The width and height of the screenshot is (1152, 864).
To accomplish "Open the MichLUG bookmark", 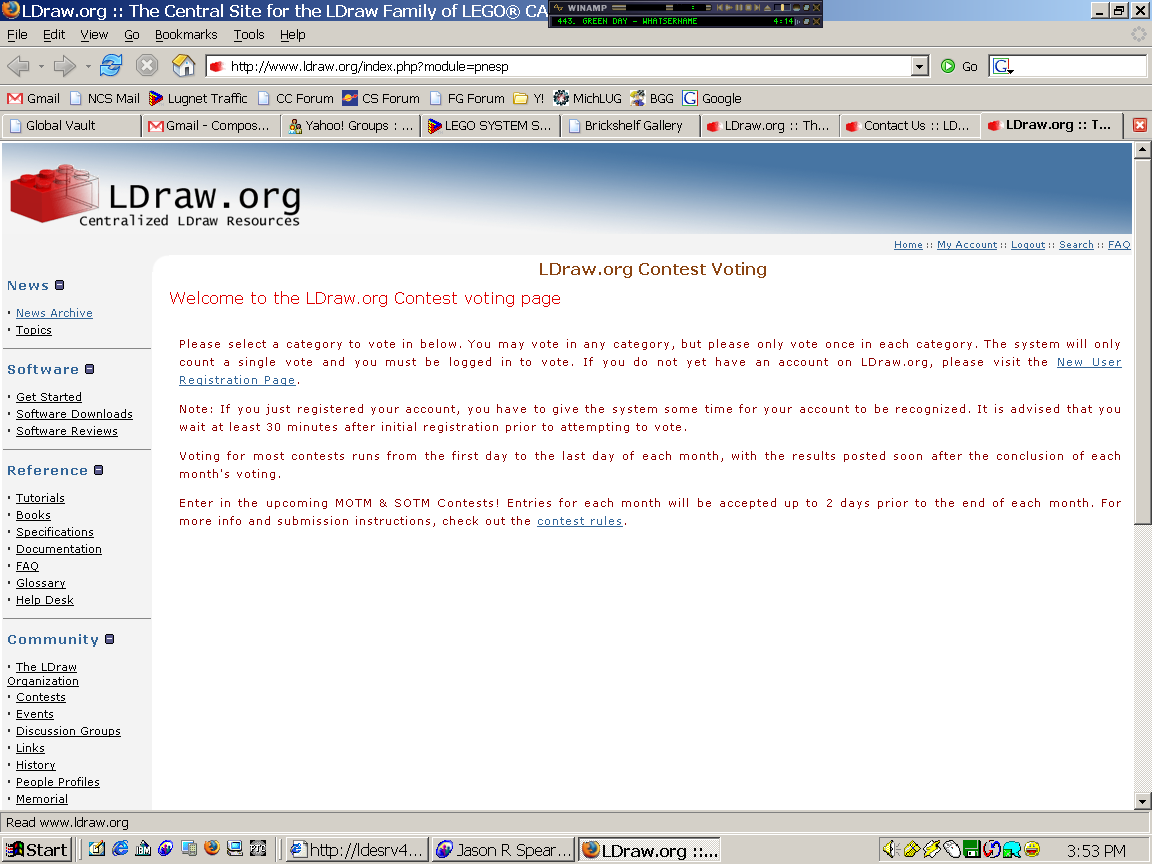I will click(x=588, y=98).
